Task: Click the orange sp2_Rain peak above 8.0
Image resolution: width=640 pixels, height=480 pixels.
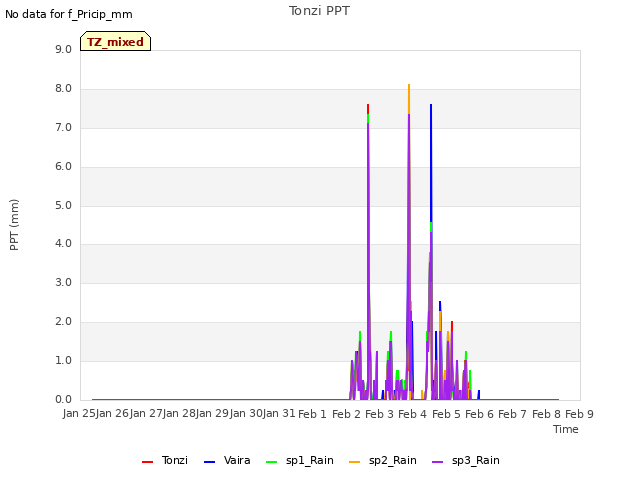Action: (409, 98)
